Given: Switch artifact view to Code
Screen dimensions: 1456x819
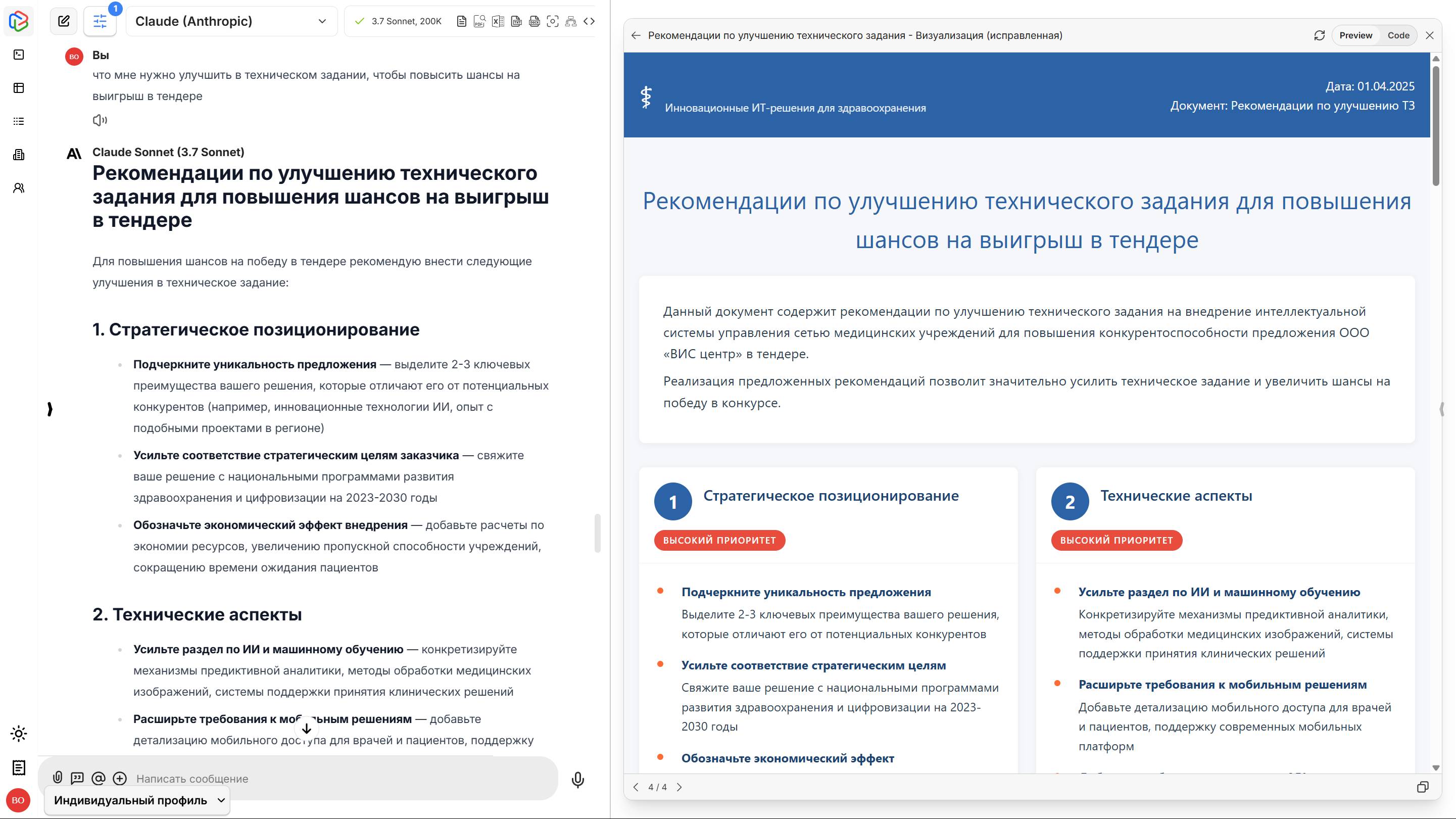Looking at the screenshot, I should (1398, 35).
